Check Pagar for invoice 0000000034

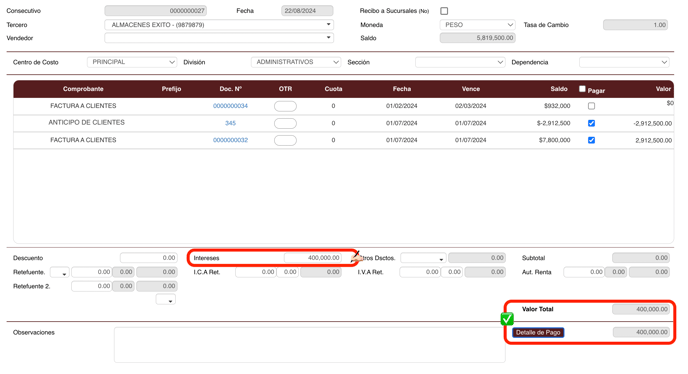tap(591, 106)
